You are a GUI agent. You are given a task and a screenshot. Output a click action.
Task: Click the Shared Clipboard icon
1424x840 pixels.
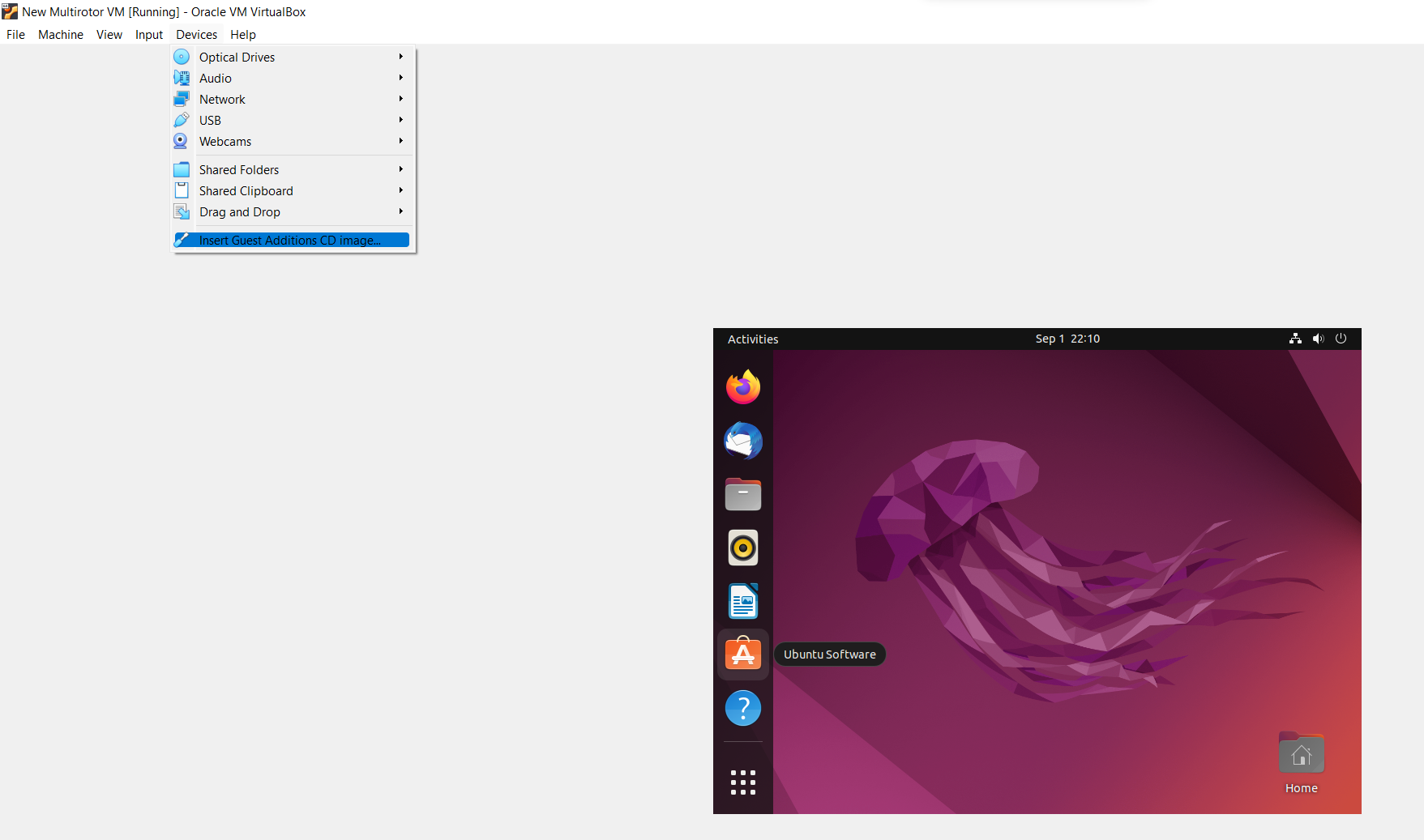click(182, 190)
